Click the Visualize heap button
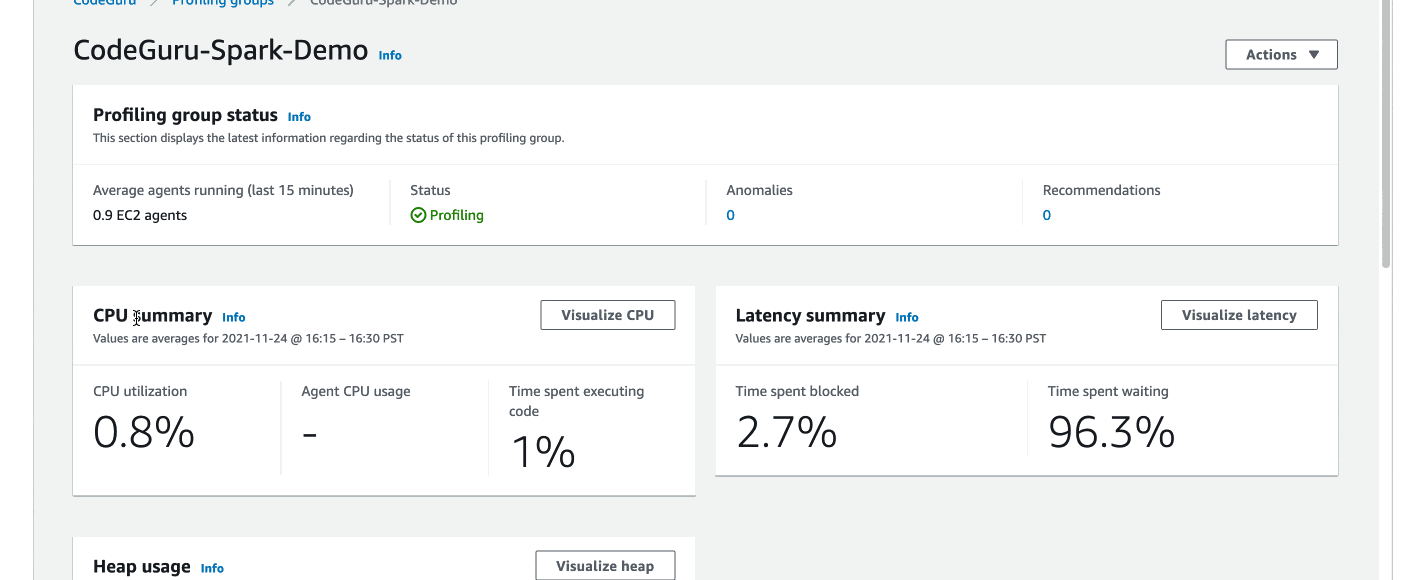This screenshot has width=1425, height=580. (605, 565)
